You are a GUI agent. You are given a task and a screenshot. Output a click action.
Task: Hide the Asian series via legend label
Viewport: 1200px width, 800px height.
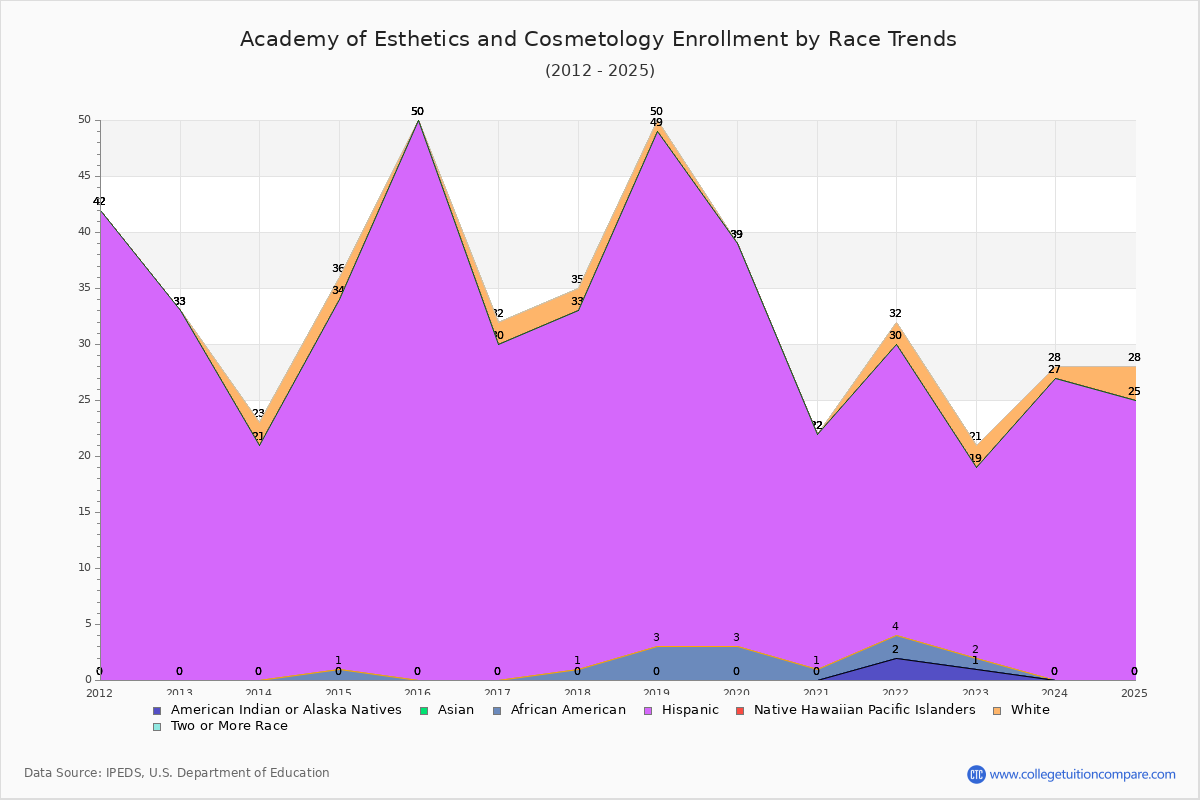[456, 710]
